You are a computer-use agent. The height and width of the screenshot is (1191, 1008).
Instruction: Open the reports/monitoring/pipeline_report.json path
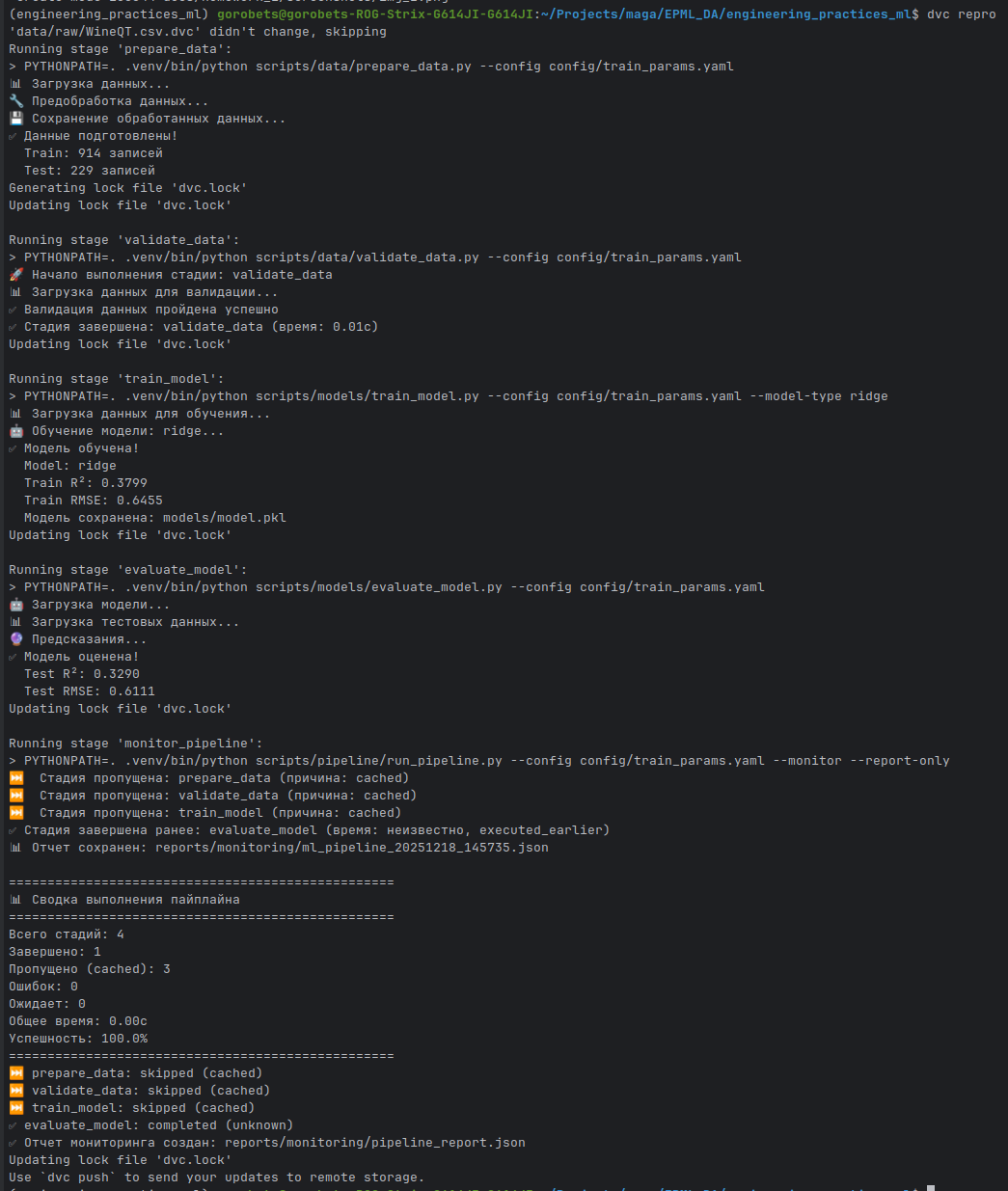[375, 1143]
